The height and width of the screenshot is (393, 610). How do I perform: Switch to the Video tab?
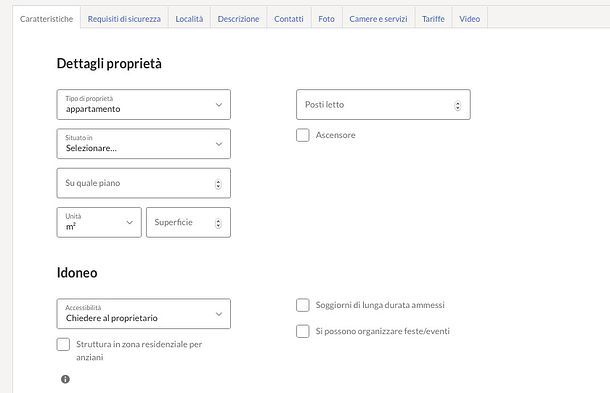[x=470, y=19]
